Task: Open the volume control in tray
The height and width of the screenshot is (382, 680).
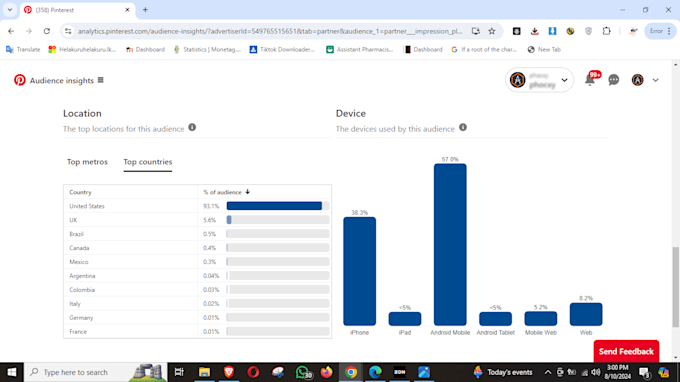Action: (x=596, y=372)
